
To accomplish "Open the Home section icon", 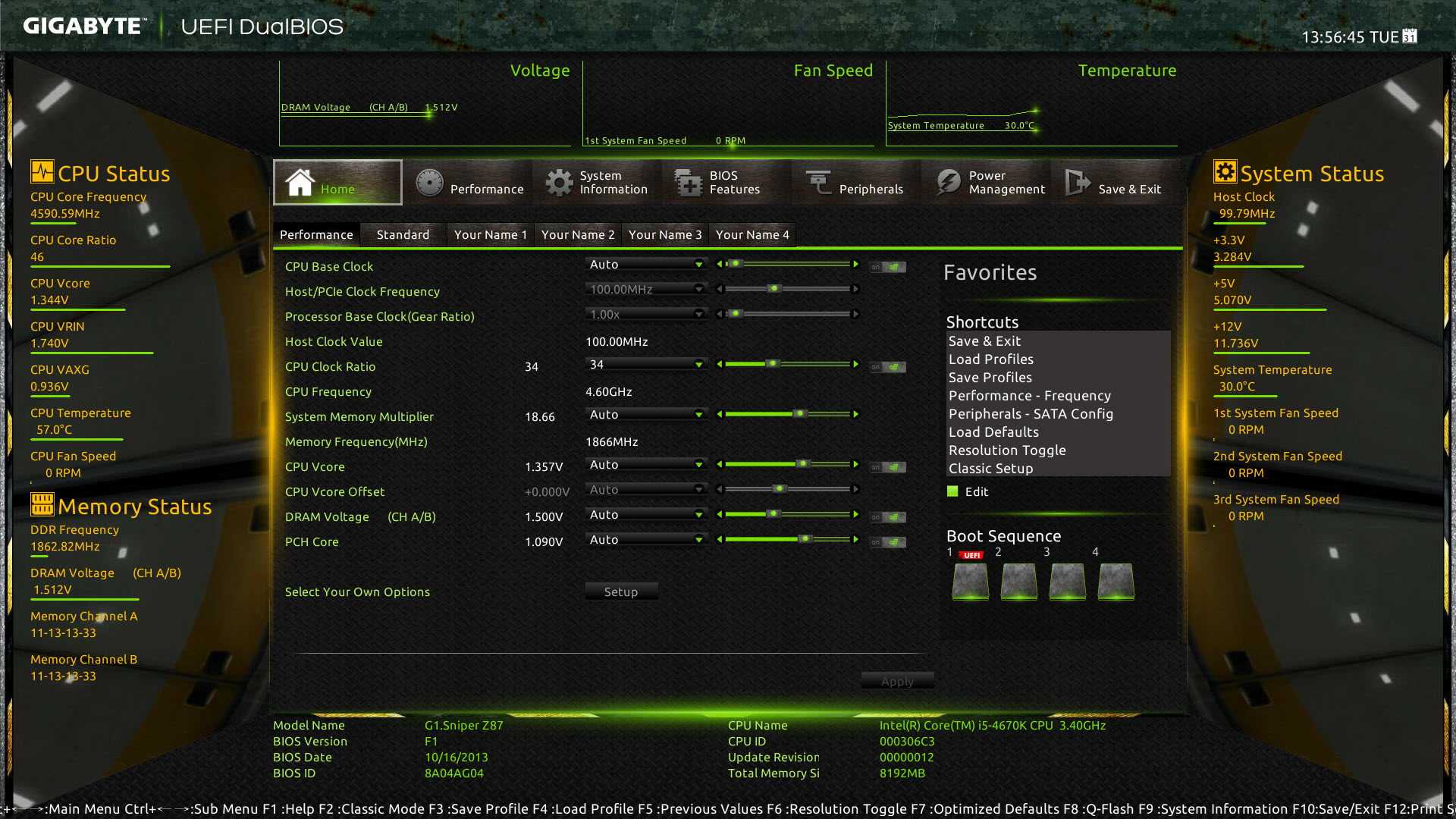I will 300,182.
